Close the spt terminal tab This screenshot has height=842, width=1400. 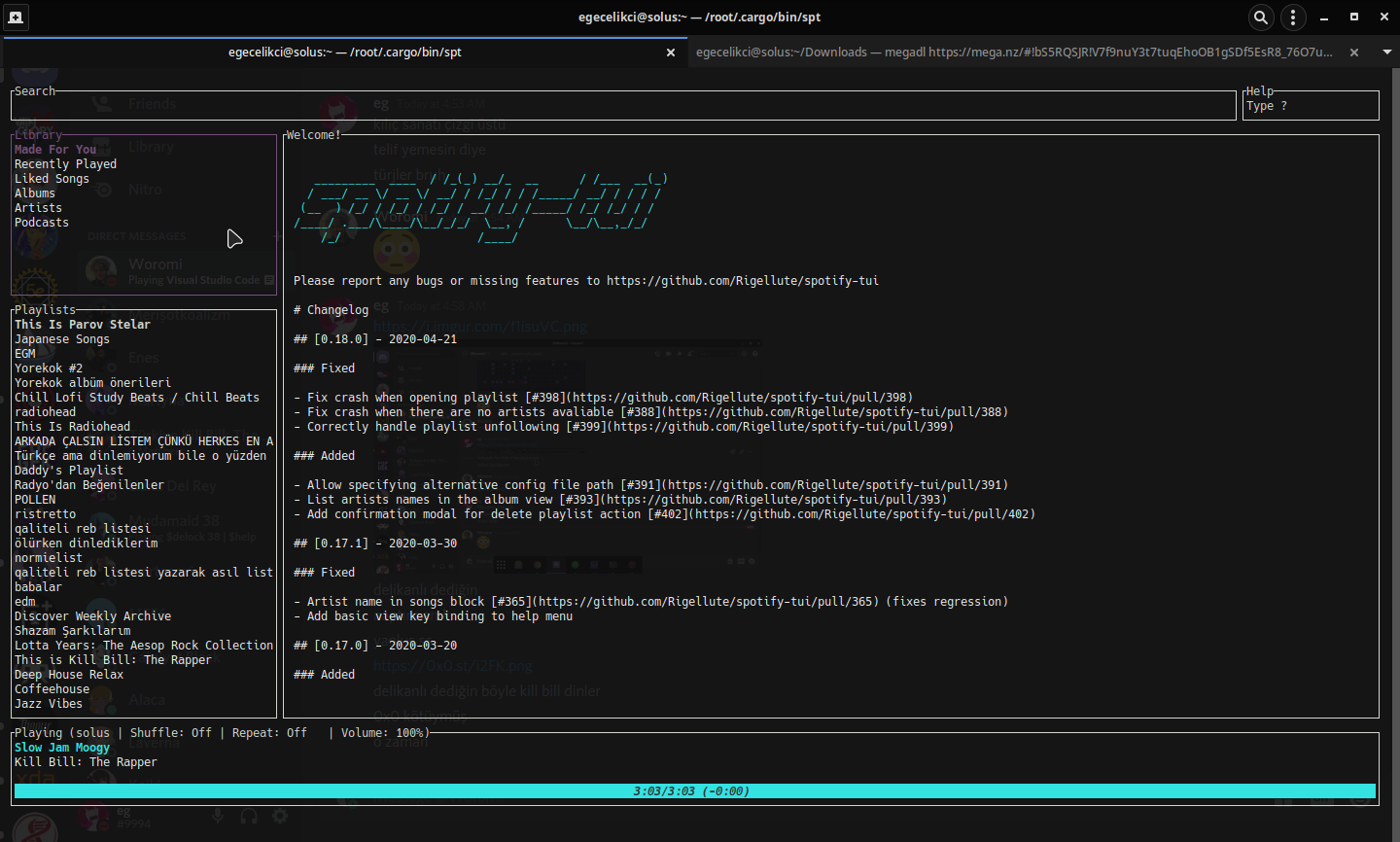(x=671, y=53)
